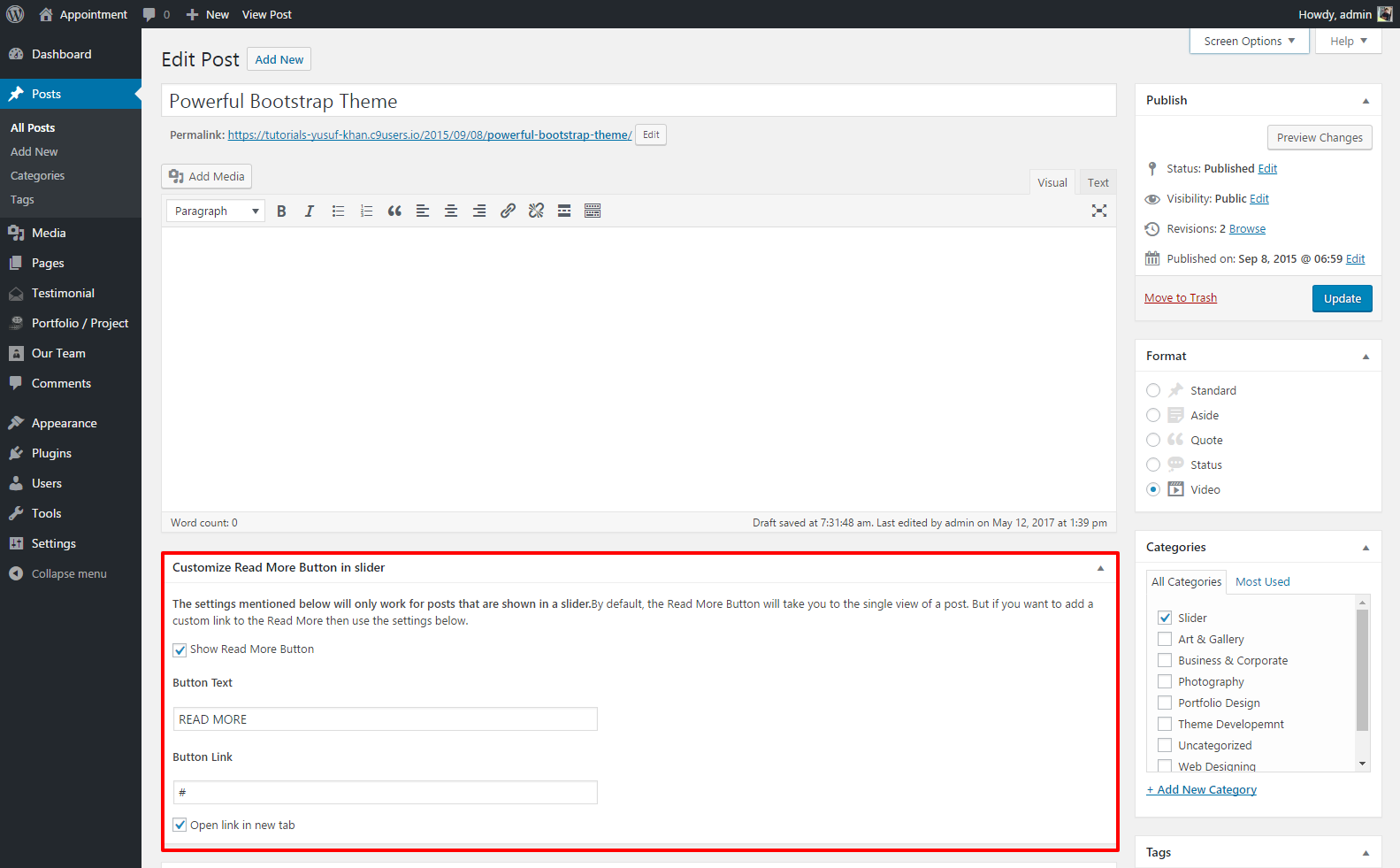1400x868 pixels.
Task: Open Our Team menu item
Action: (71, 353)
